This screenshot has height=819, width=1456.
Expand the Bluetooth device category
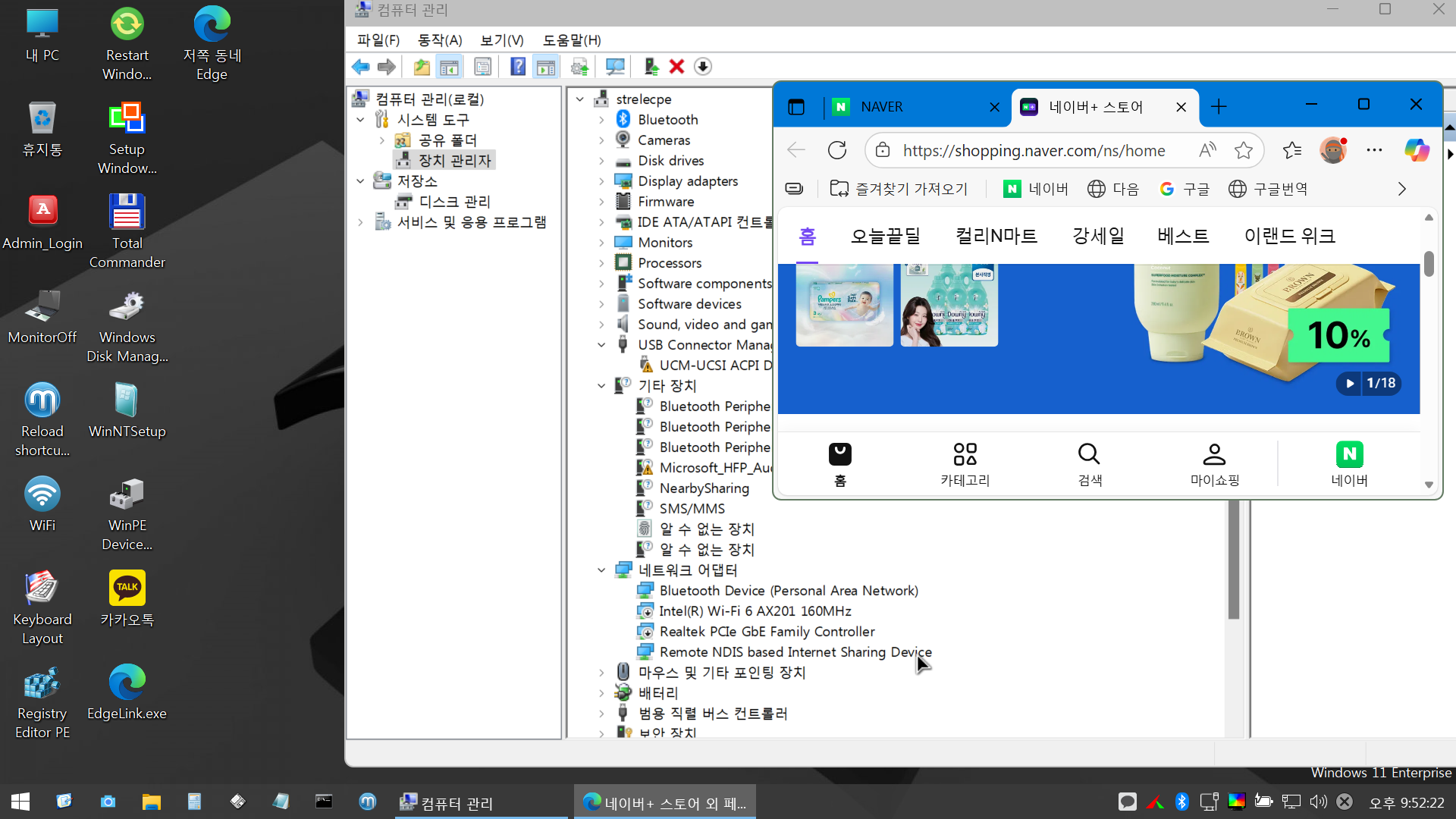[601, 120]
